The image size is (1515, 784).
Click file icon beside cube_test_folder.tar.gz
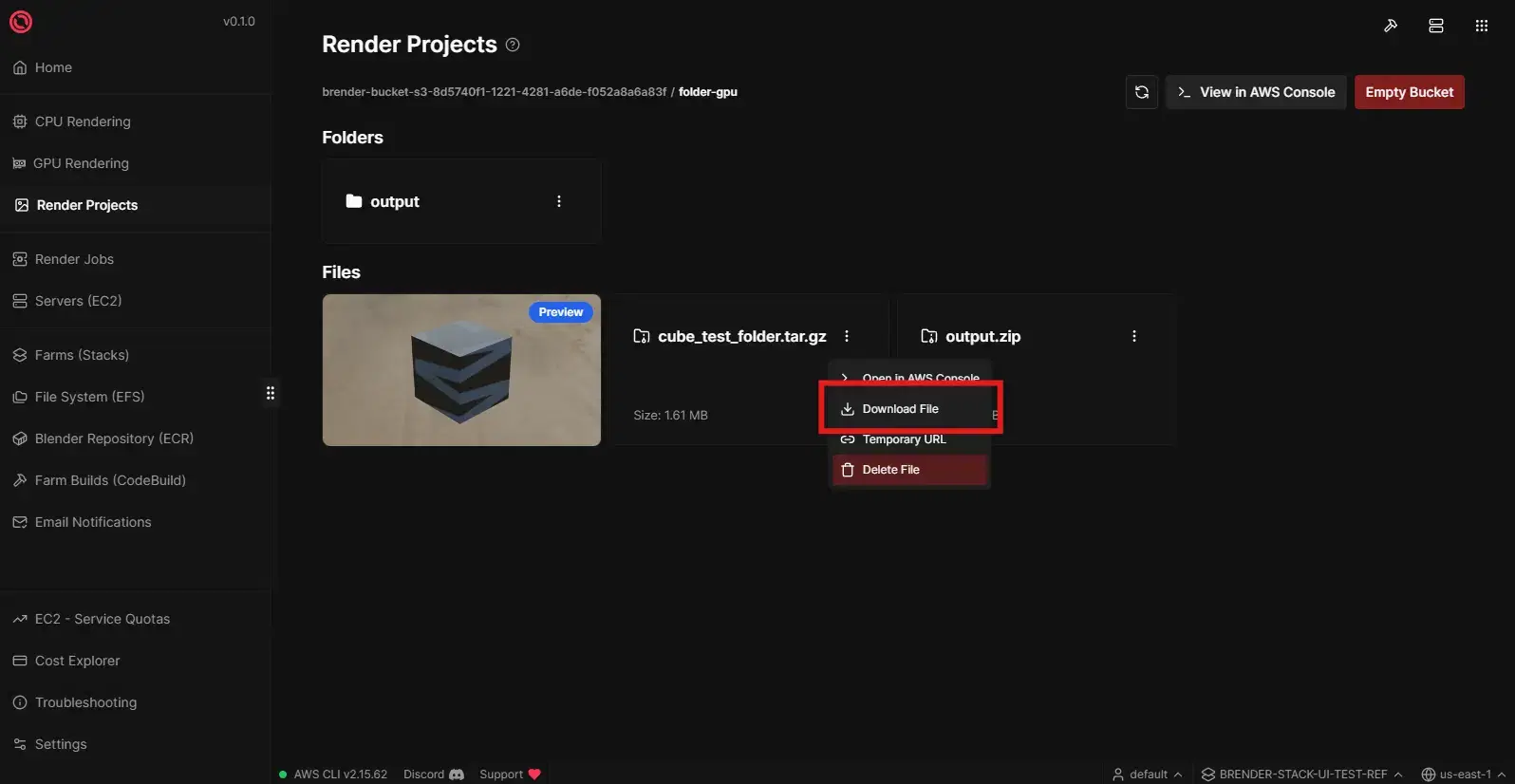[x=642, y=336]
